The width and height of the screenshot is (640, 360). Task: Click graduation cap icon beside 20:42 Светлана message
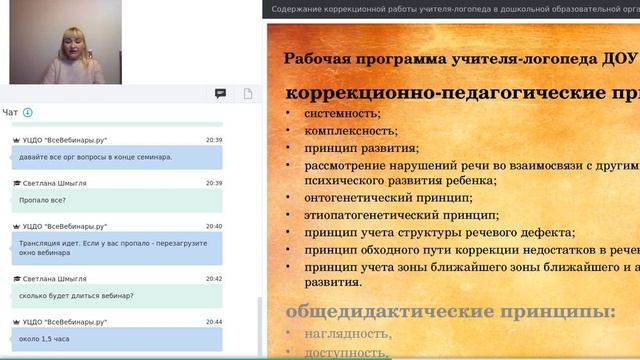click(17, 279)
